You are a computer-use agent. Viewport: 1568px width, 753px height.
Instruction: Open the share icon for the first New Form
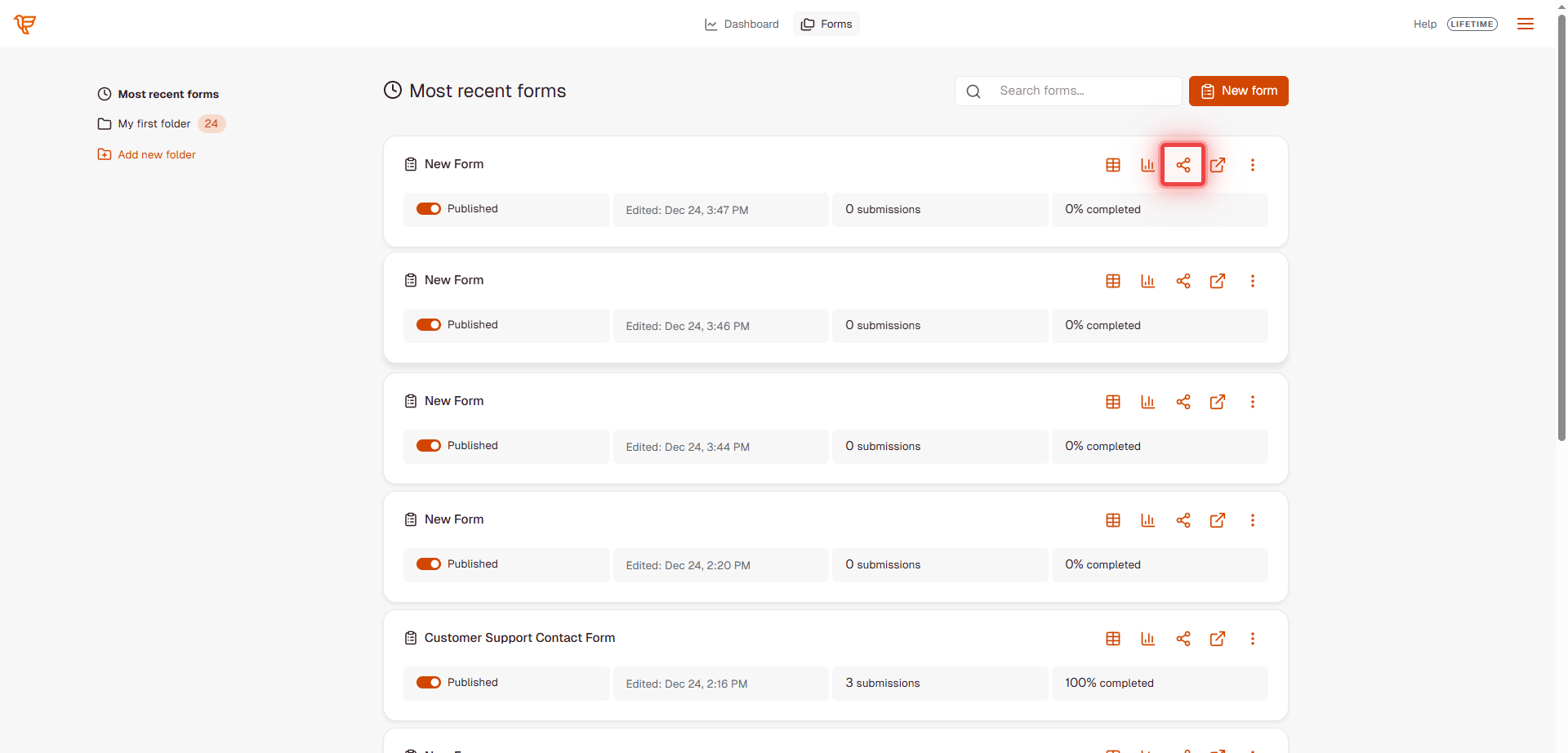[x=1183, y=164]
